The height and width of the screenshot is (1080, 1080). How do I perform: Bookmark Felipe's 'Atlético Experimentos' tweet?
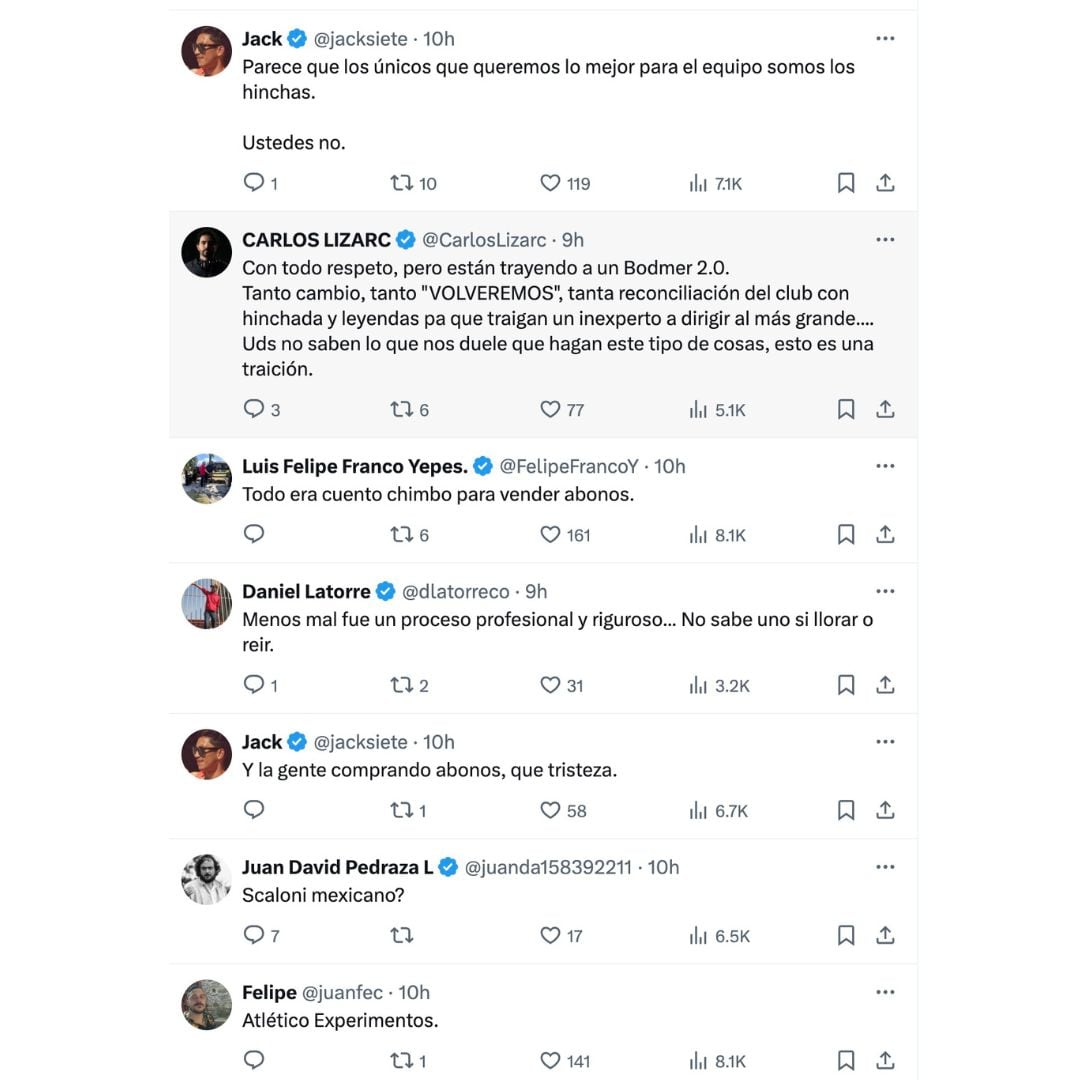tap(845, 1060)
